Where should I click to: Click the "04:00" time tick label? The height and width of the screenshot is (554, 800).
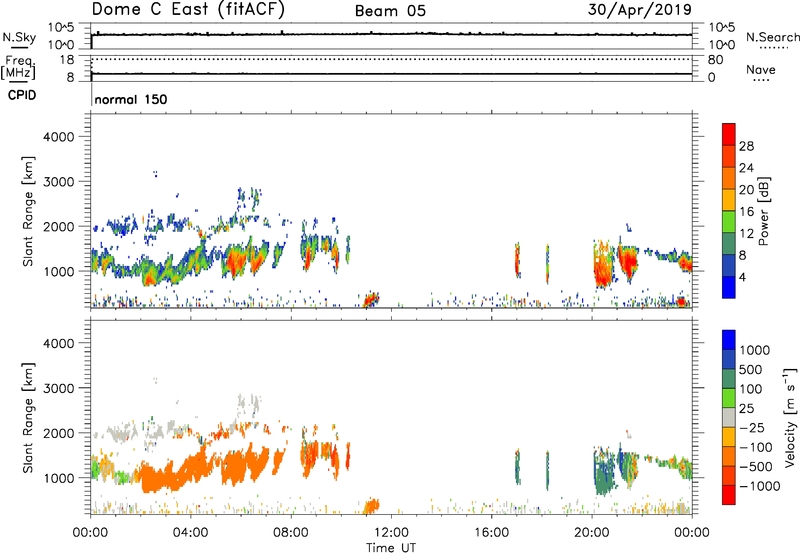(190, 533)
